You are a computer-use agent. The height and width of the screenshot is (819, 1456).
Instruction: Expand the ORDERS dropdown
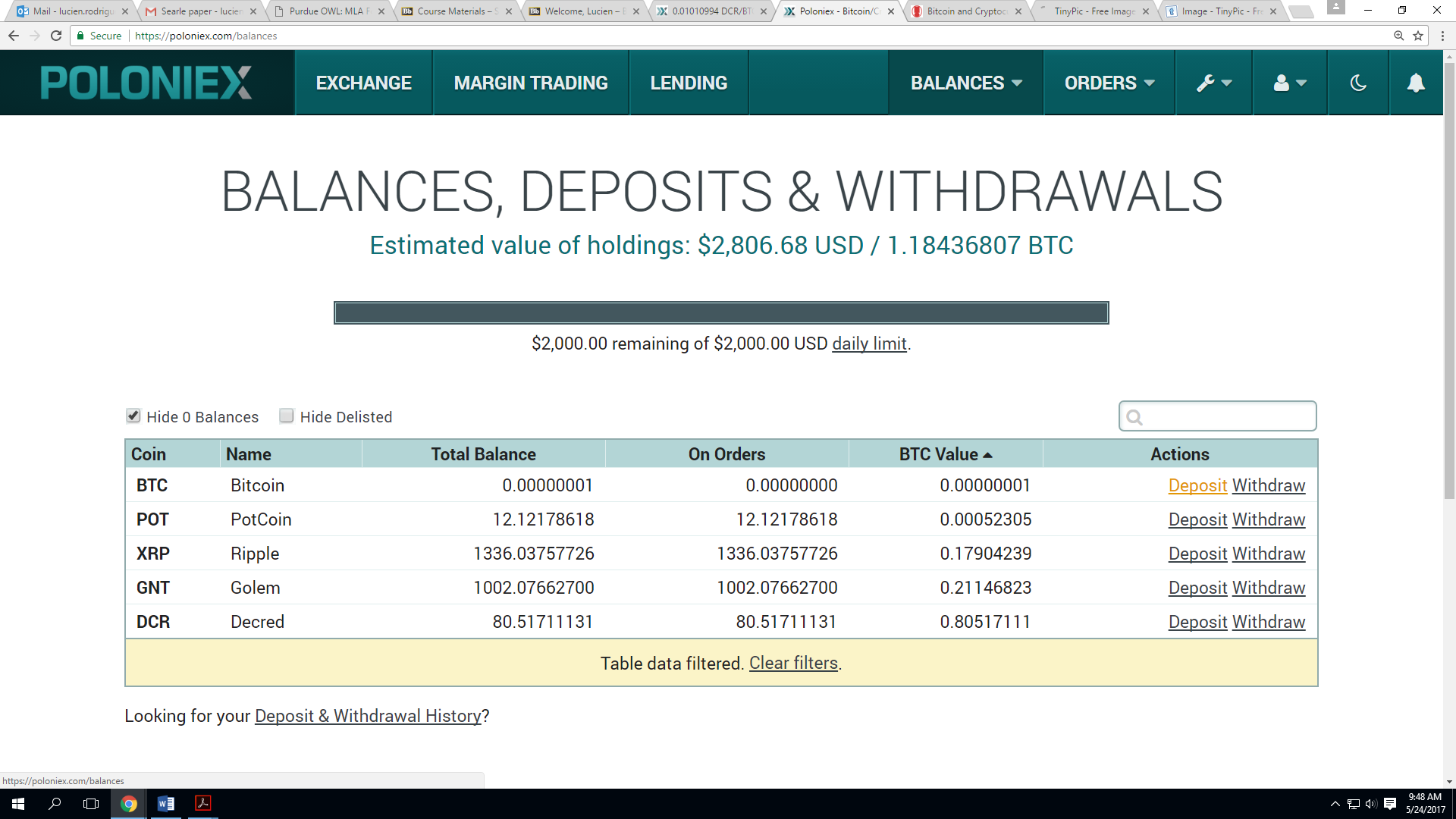tap(1109, 83)
